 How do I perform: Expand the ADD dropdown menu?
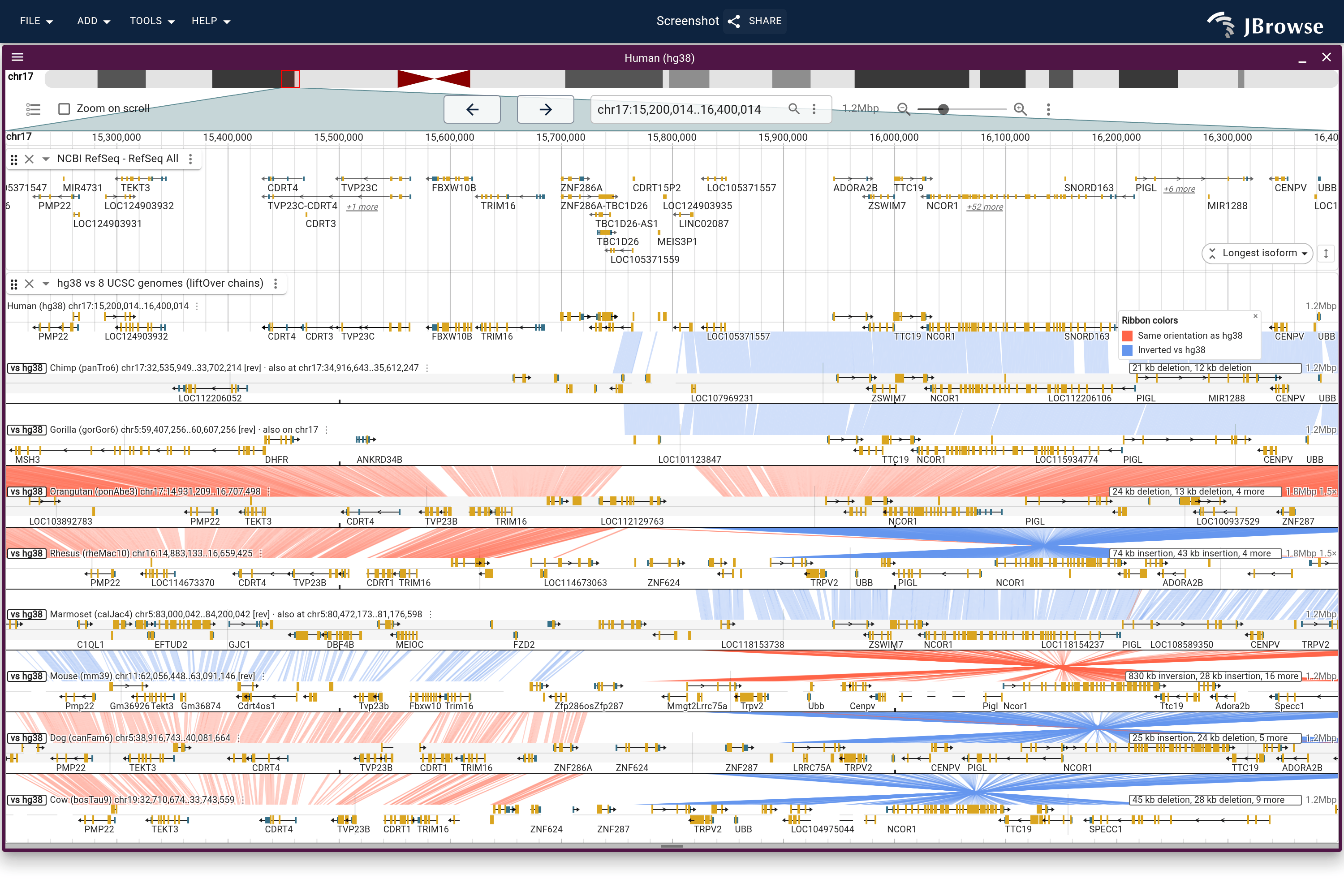93,21
